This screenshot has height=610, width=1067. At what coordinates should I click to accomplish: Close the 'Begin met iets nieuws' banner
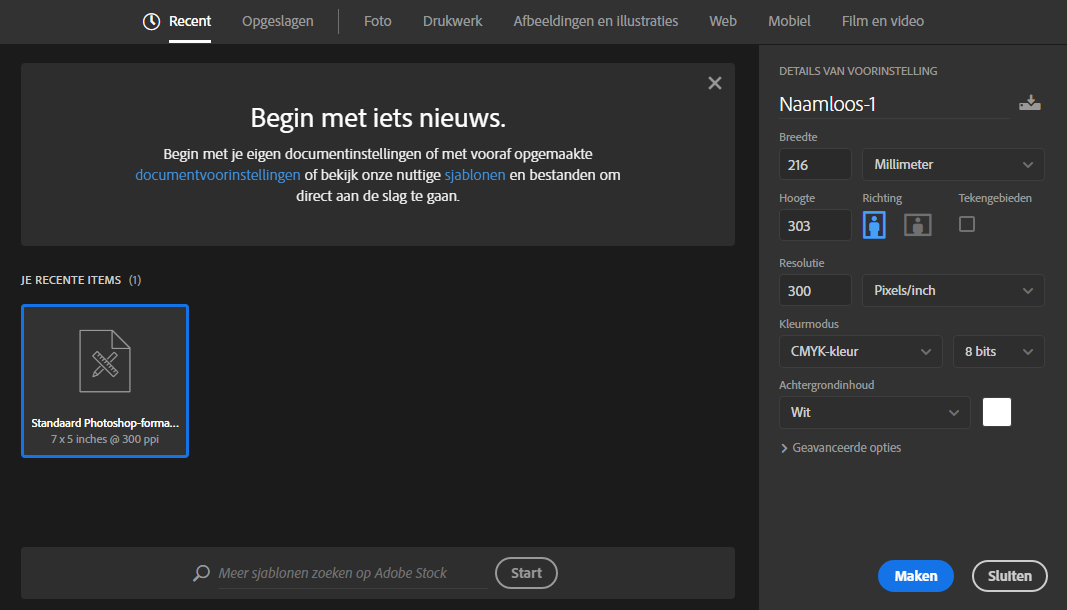click(714, 84)
